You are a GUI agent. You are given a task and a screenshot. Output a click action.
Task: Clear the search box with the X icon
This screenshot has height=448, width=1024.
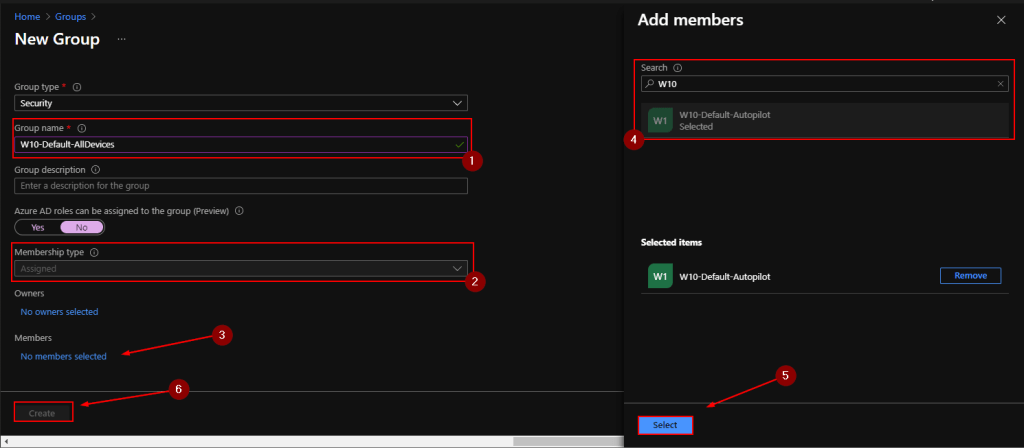click(1000, 84)
